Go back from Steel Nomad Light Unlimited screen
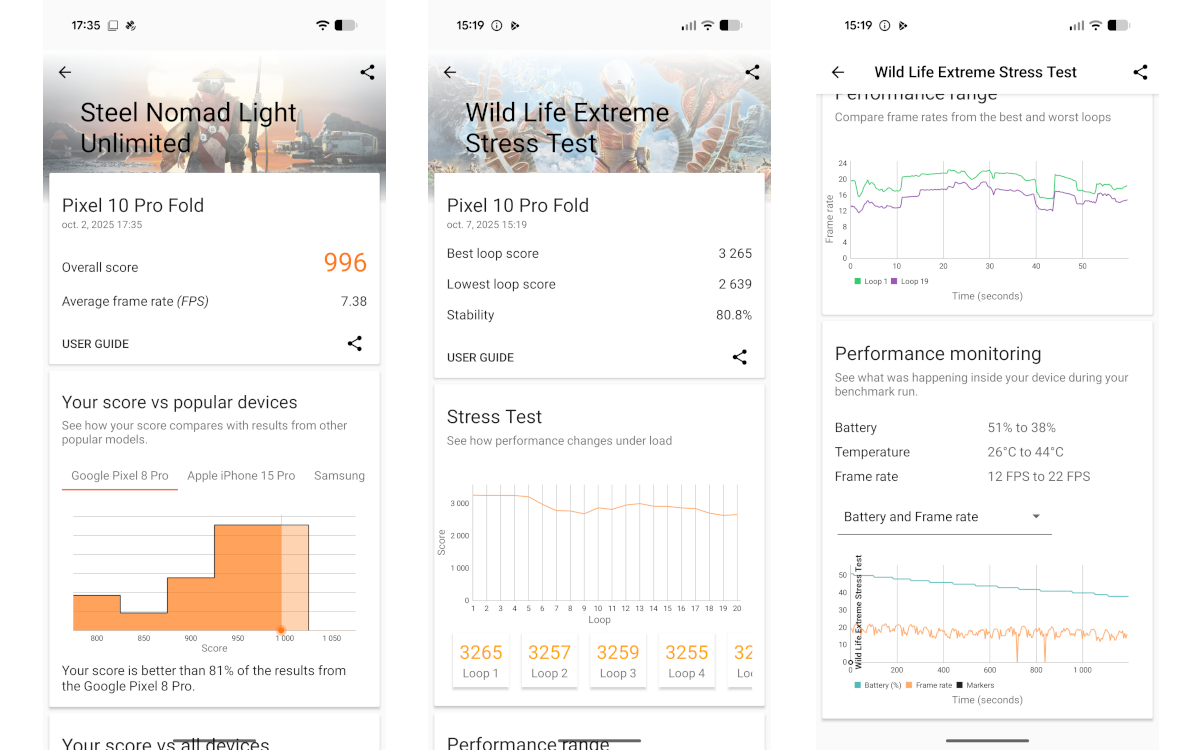This screenshot has height=750, width=1200. pyautogui.click(x=65, y=72)
